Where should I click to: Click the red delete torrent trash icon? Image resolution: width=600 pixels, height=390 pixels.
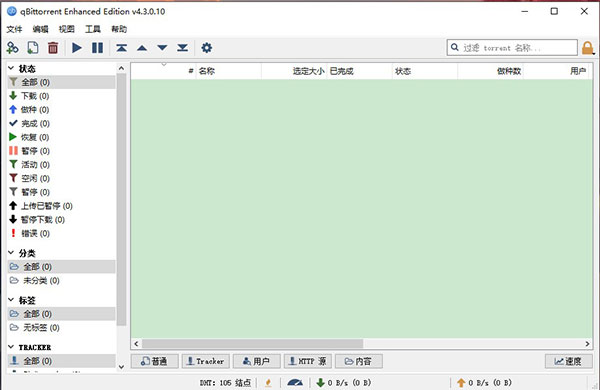coord(53,48)
